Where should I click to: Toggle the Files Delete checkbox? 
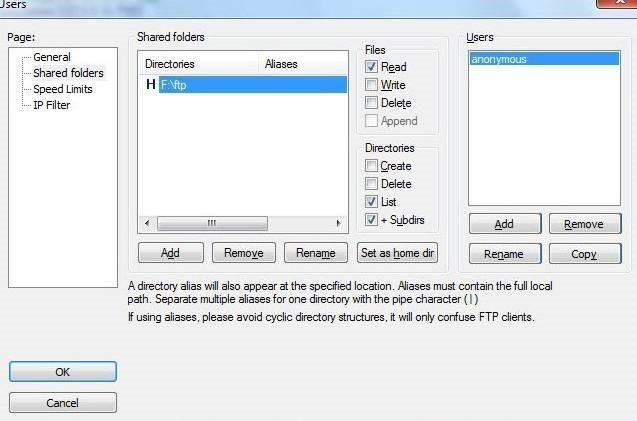coord(372,103)
